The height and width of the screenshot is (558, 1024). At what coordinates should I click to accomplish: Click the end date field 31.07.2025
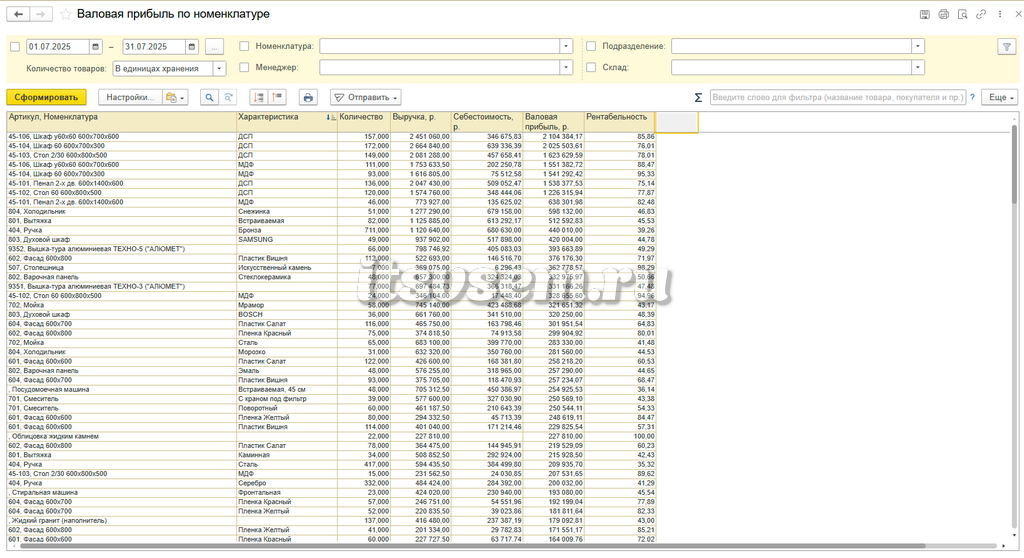pyautogui.click(x=153, y=46)
